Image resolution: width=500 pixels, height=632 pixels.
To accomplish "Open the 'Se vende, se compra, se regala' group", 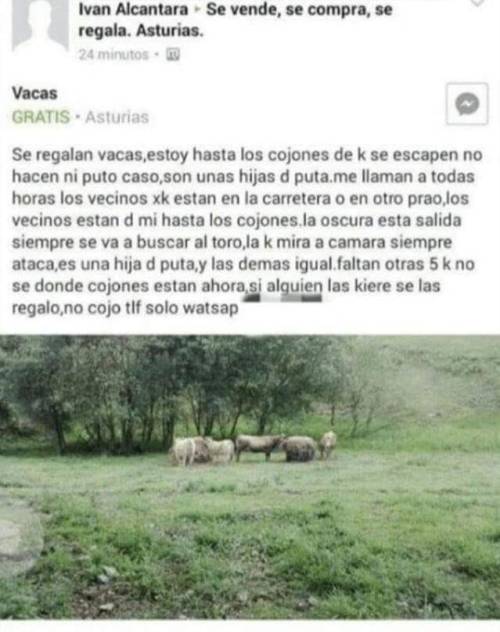I will (235, 20).
